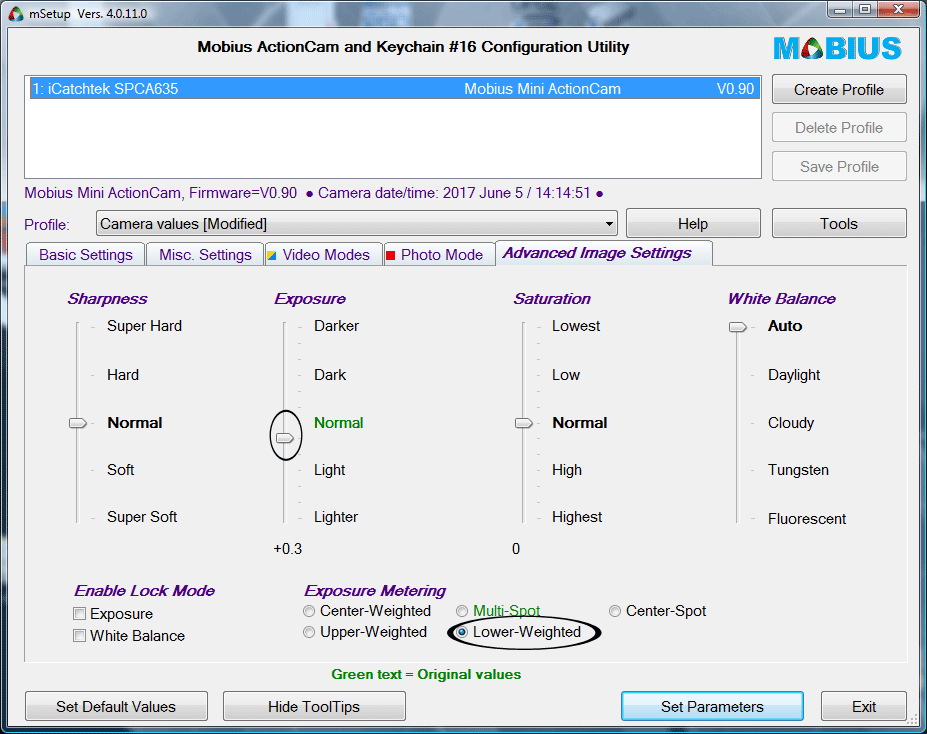Select the Advanced Image Settings tab
Screen dimensions: 927x734
603,253
